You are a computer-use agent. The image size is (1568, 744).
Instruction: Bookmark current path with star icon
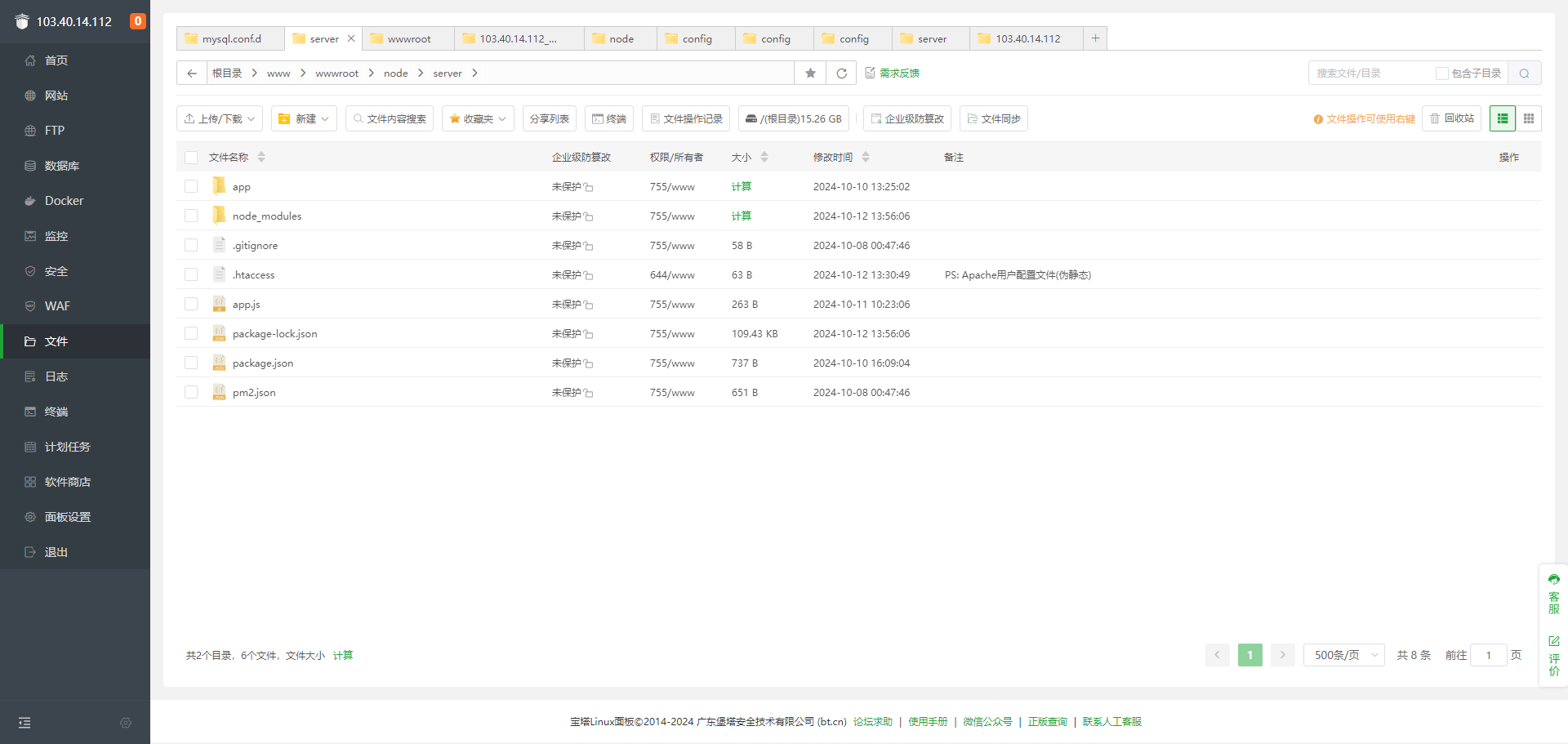[x=810, y=74]
